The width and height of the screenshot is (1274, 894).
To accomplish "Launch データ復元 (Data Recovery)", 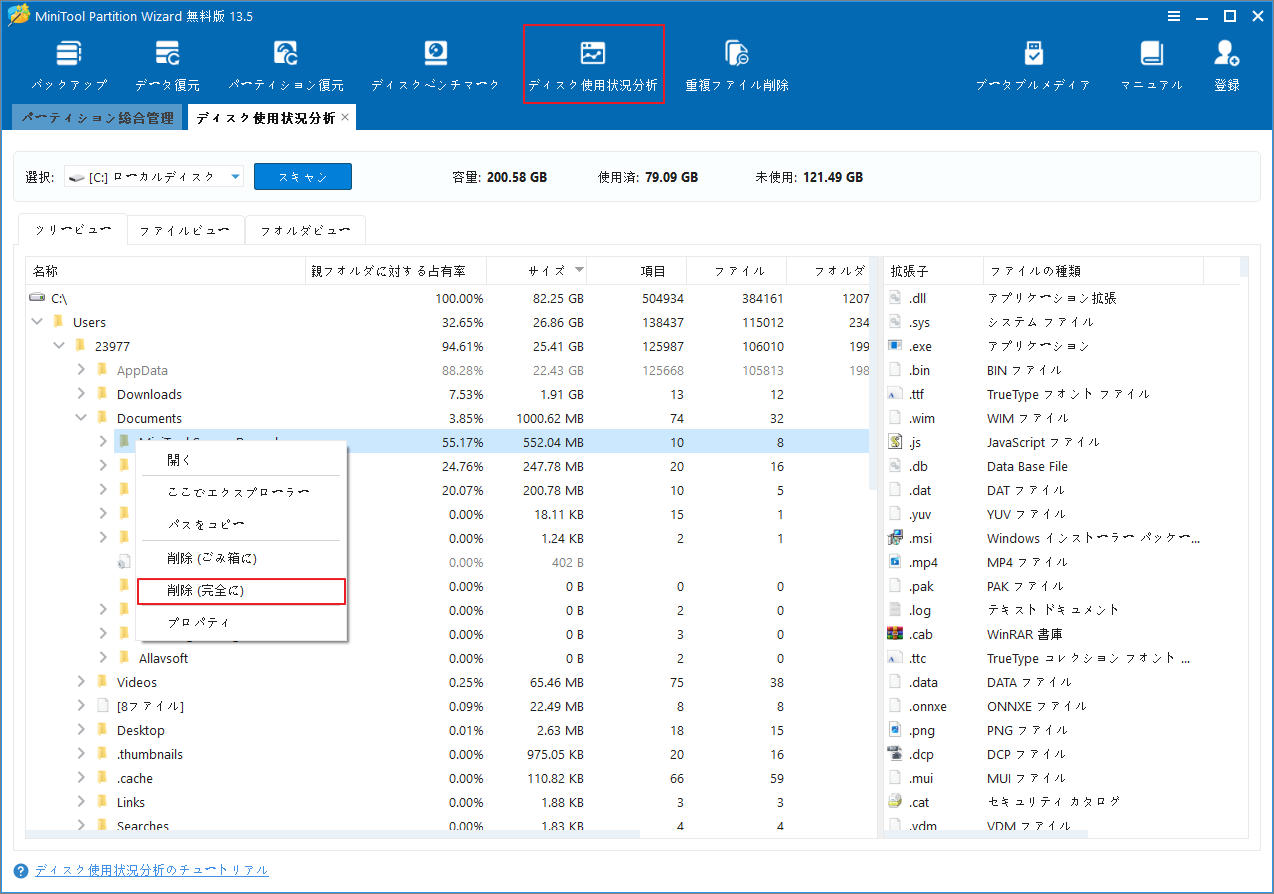I will (x=166, y=60).
